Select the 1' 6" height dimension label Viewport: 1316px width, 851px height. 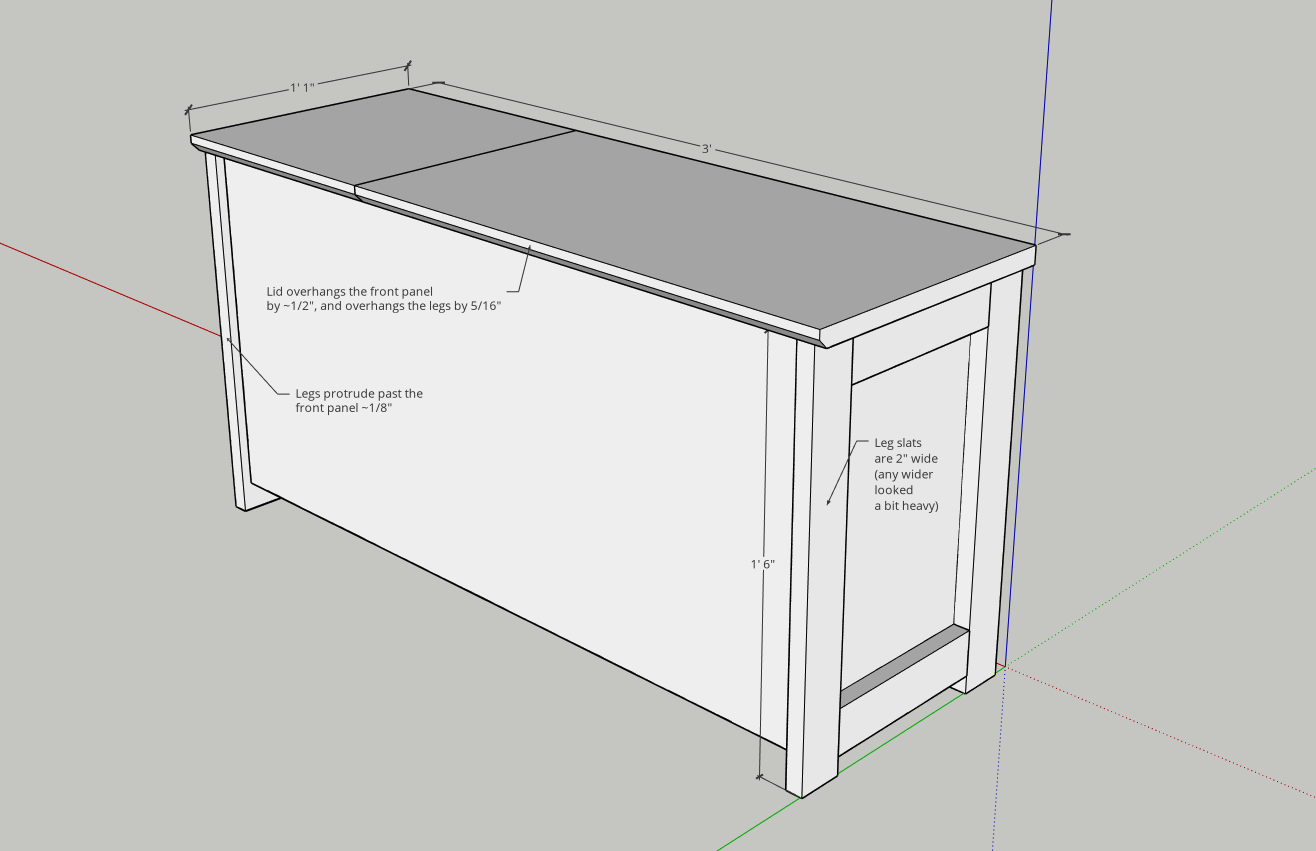coord(763,564)
